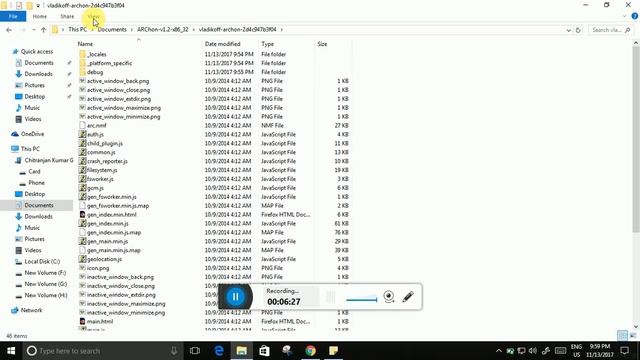Open Chitranjan Kumar G device

coord(49,160)
